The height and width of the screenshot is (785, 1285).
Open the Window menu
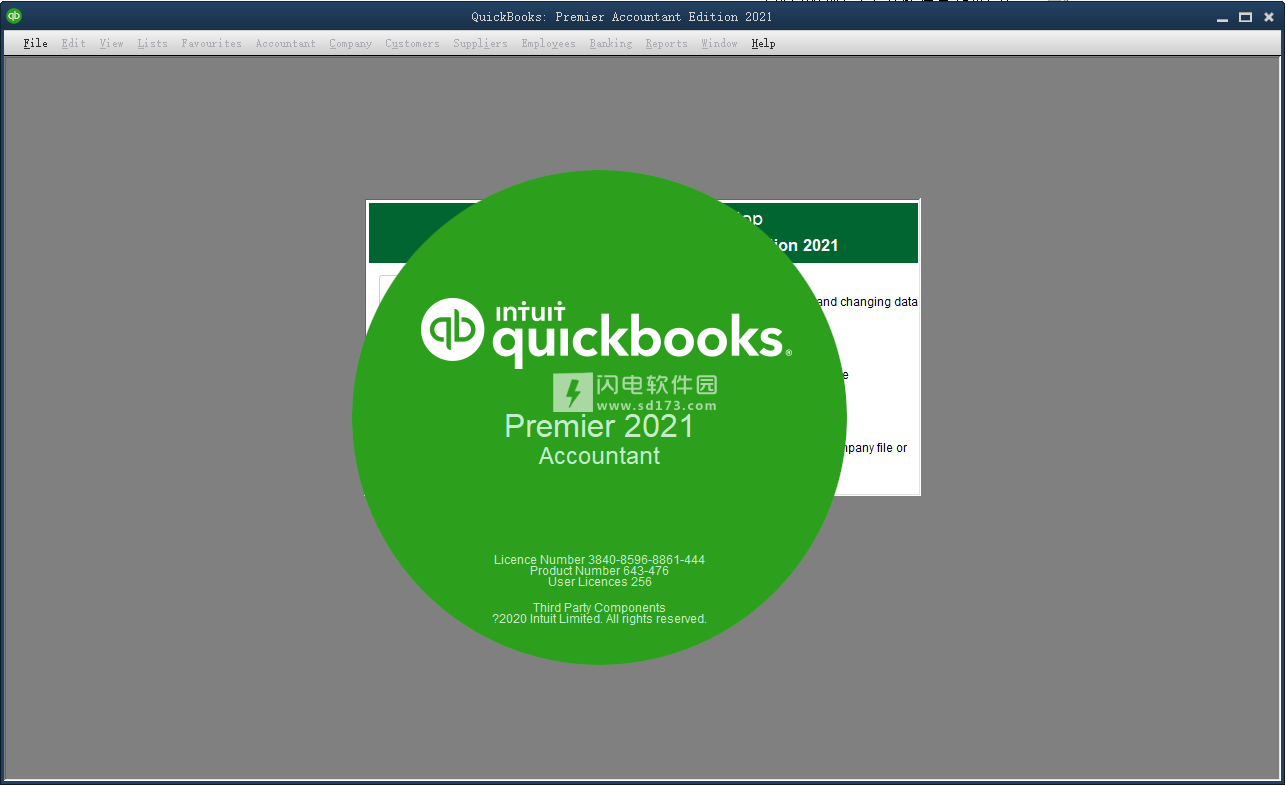pos(719,44)
